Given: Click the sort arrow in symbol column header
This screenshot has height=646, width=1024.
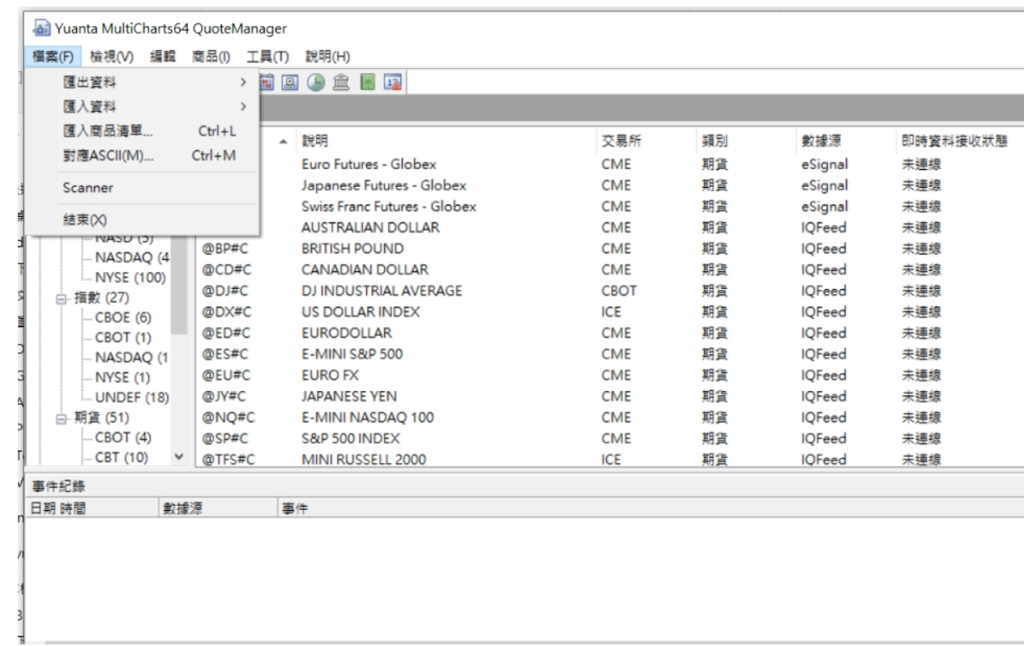Looking at the screenshot, I should click(283, 141).
